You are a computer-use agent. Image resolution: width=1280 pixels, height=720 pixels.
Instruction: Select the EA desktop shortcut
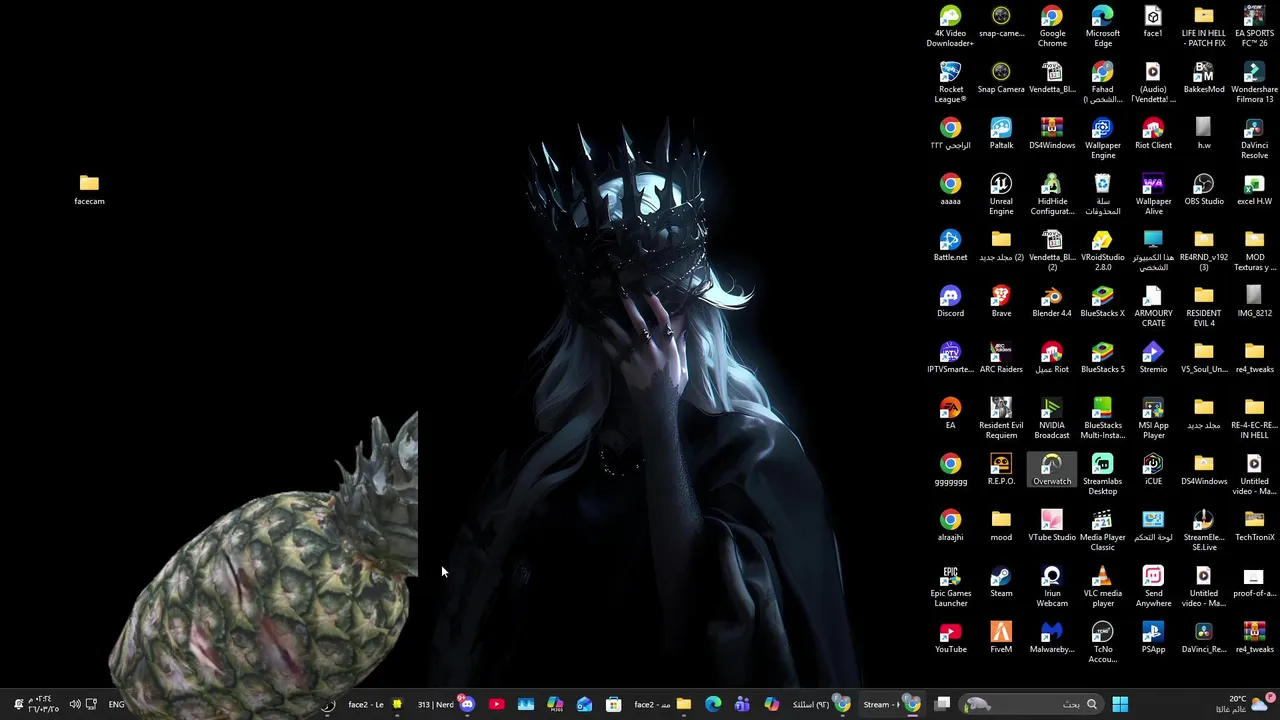(950, 414)
